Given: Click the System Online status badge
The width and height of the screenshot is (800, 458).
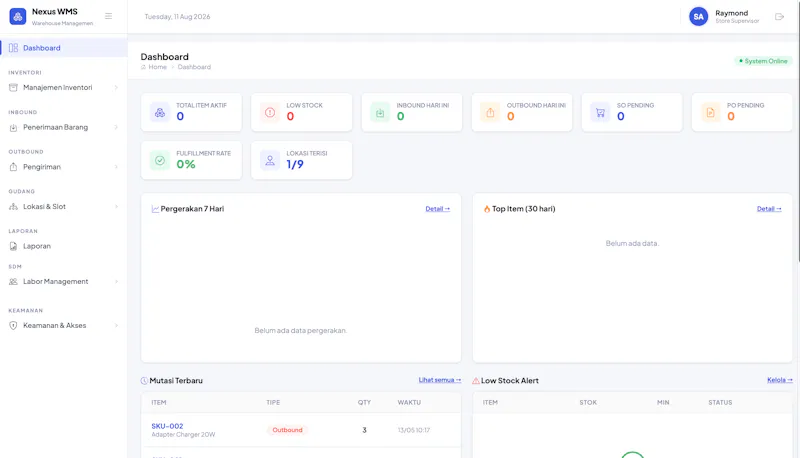Looking at the screenshot, I should click(x=763, y=61).
